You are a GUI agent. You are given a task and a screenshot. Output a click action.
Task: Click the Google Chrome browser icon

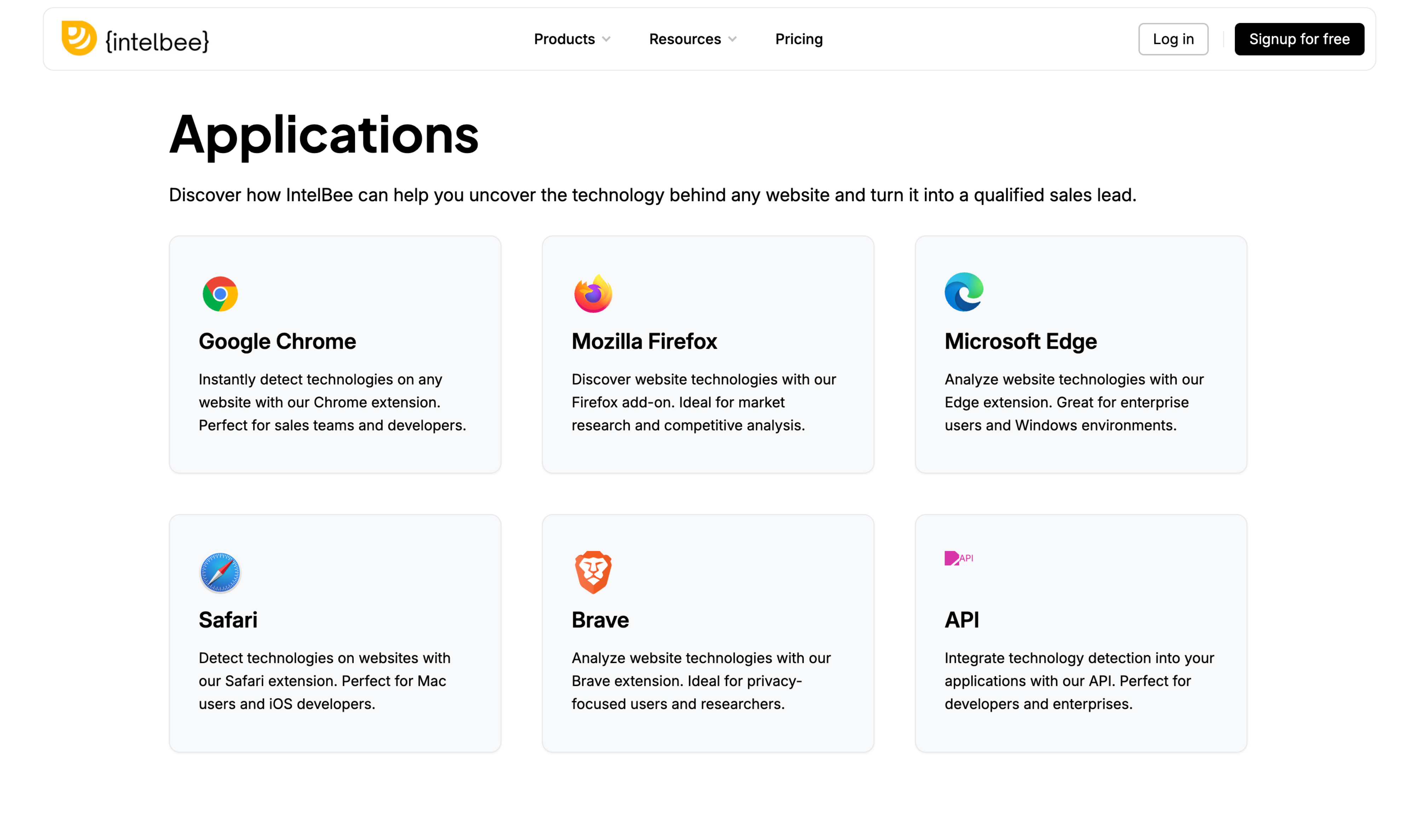221,293
